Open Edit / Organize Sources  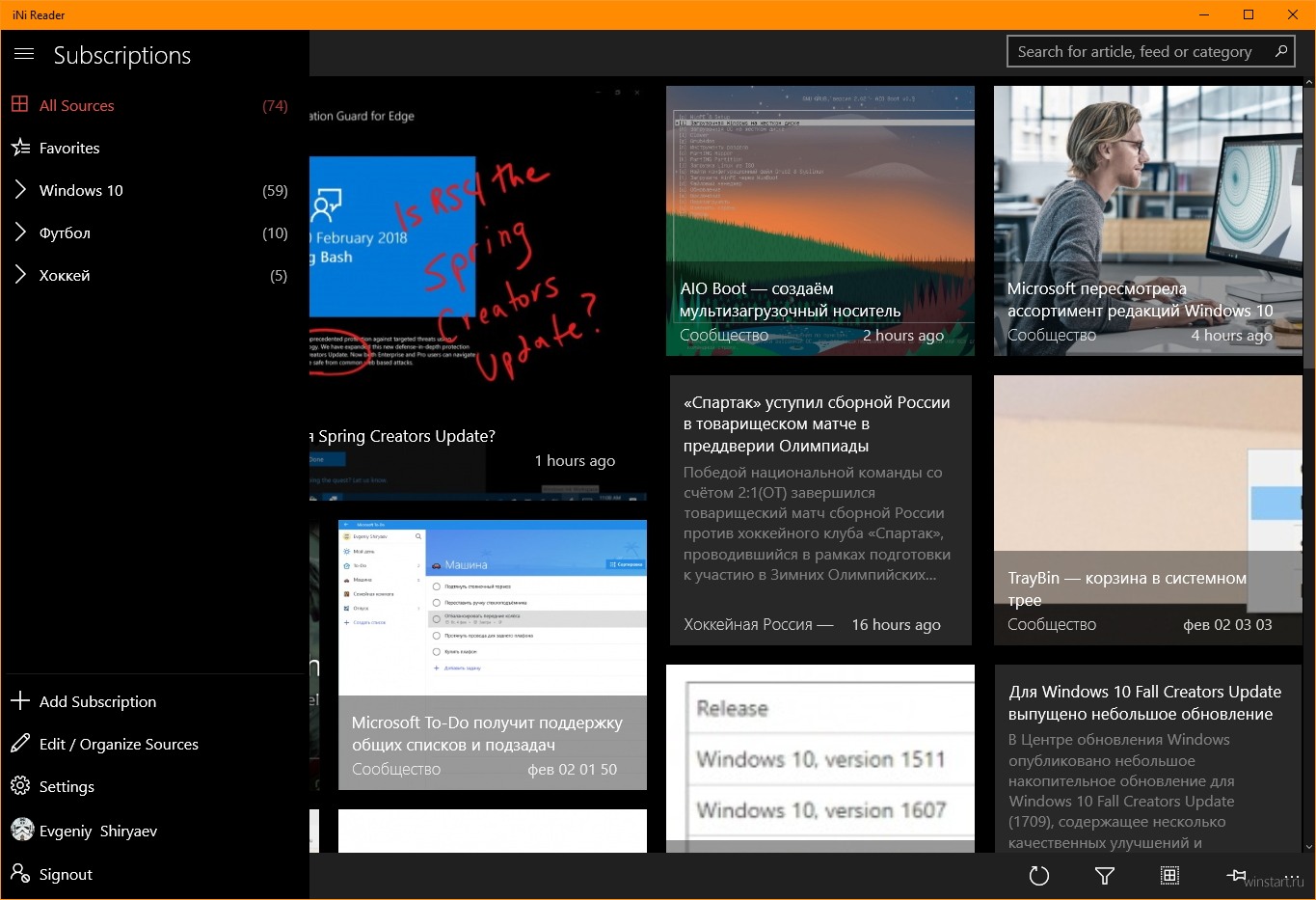click(x=154, y=744)
